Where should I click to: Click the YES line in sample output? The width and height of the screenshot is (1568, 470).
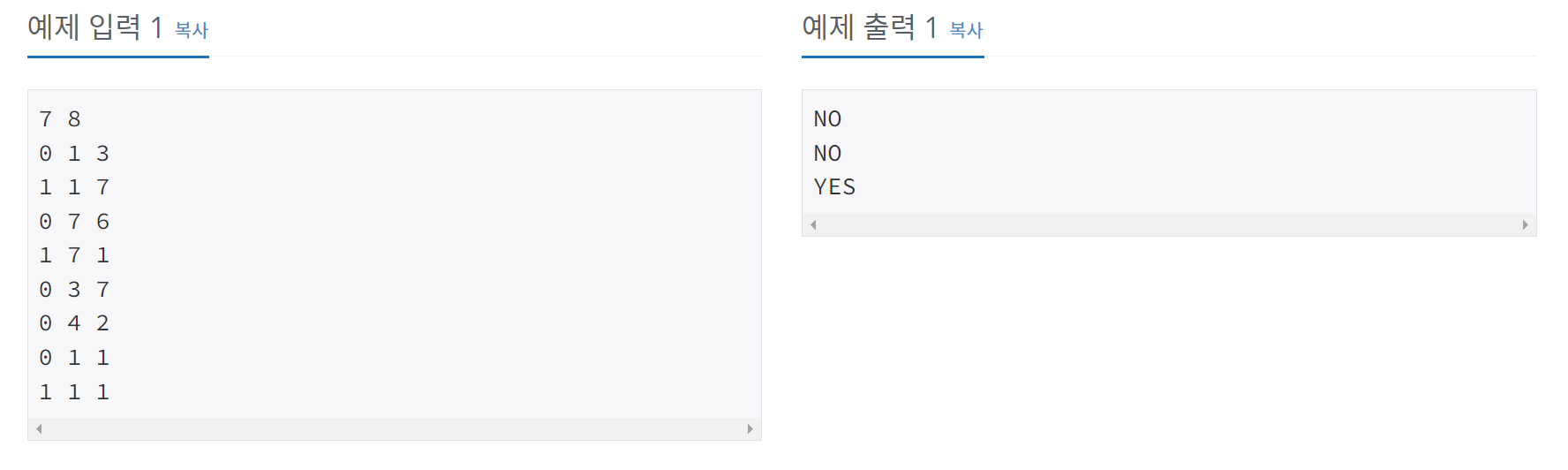coord(834,187)
